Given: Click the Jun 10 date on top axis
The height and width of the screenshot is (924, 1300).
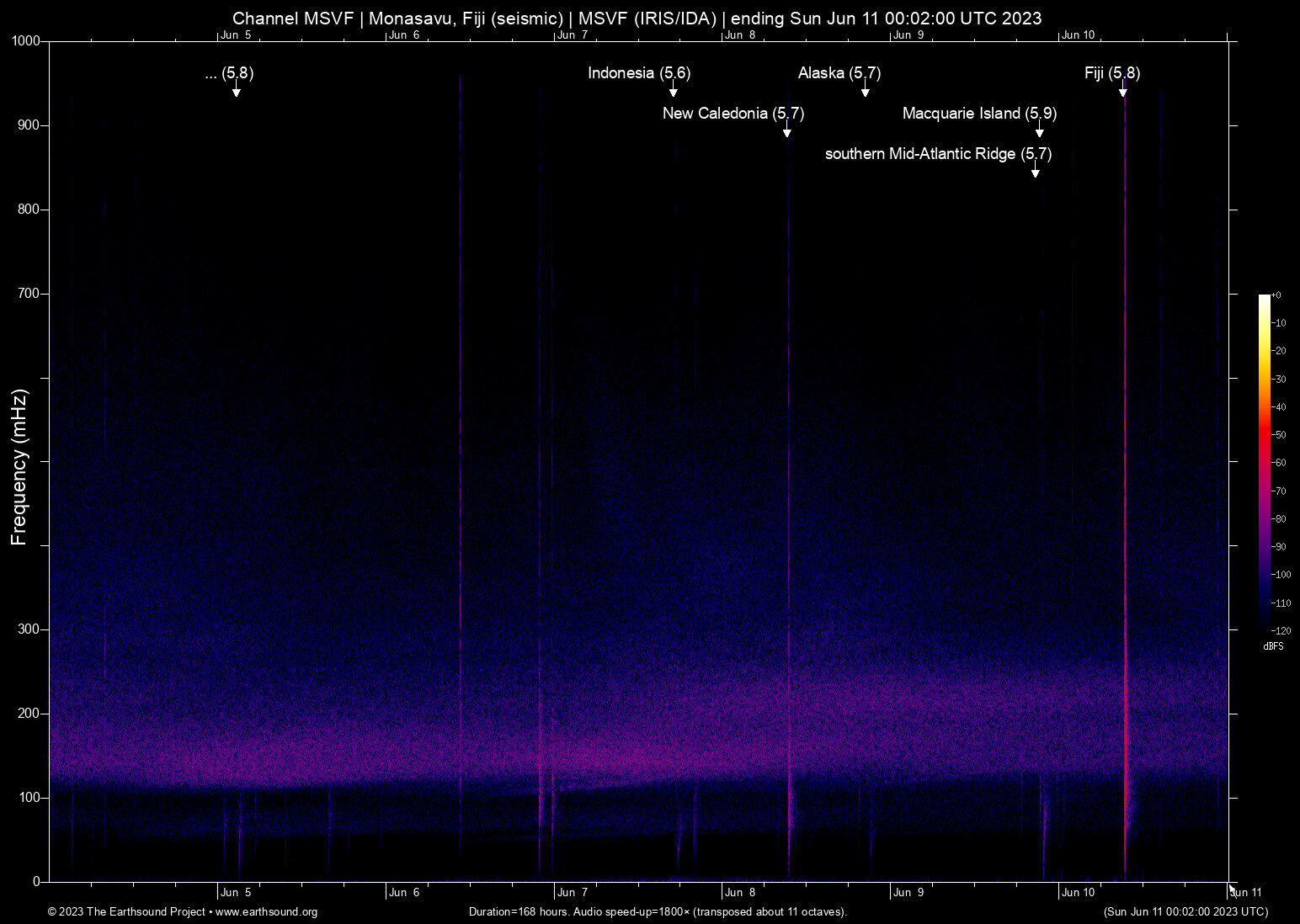Looking at the screenshot, I should pyautogui.click(x=1078, y=35).
